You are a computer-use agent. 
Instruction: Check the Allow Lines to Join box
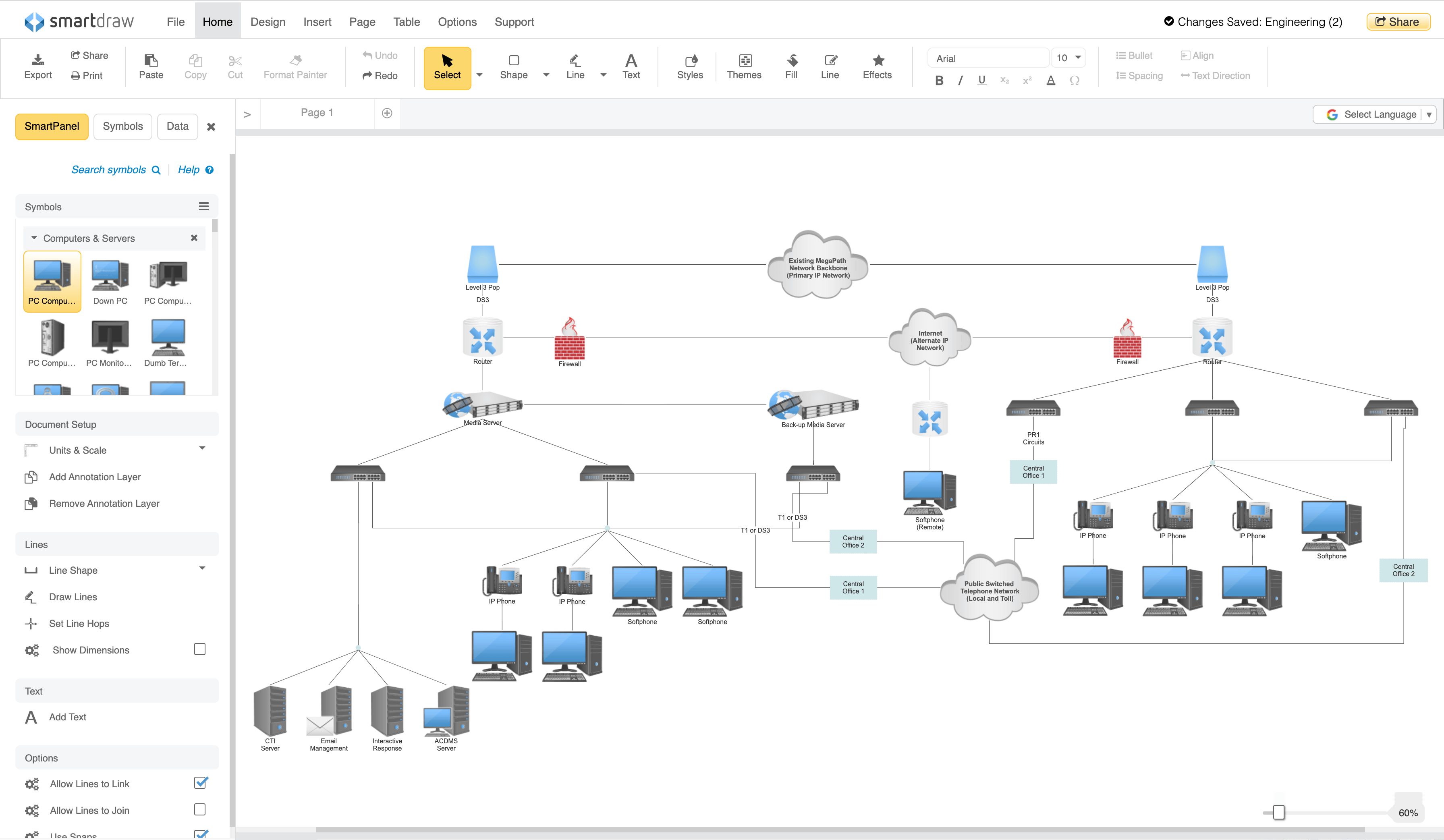(200, 809)
